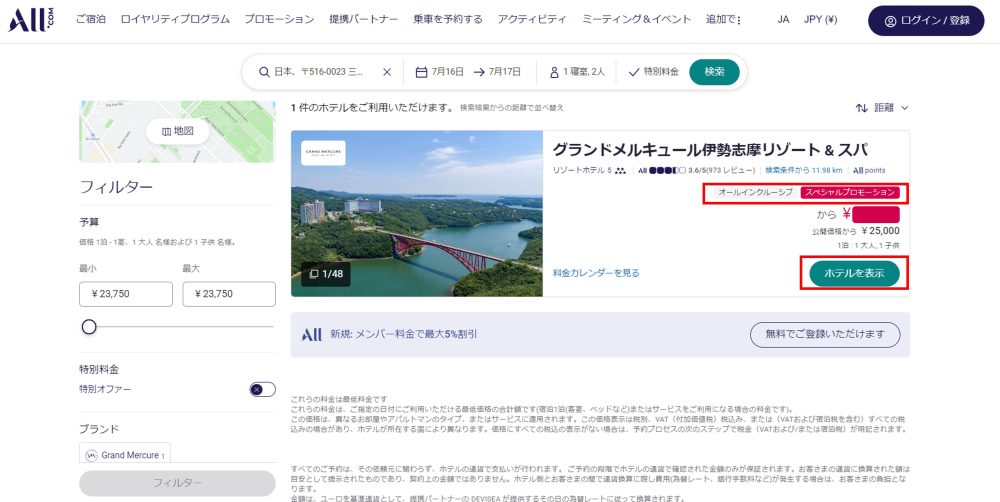Click the Grand Mercure brand filter chip
This screenshot has width=1000, height=502.
(125, 455)
